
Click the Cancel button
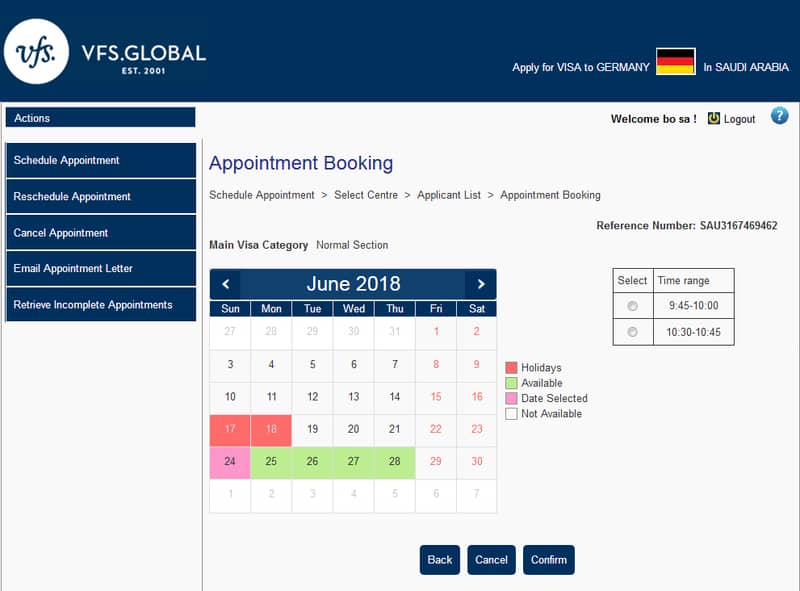click(x=491, y=560)
